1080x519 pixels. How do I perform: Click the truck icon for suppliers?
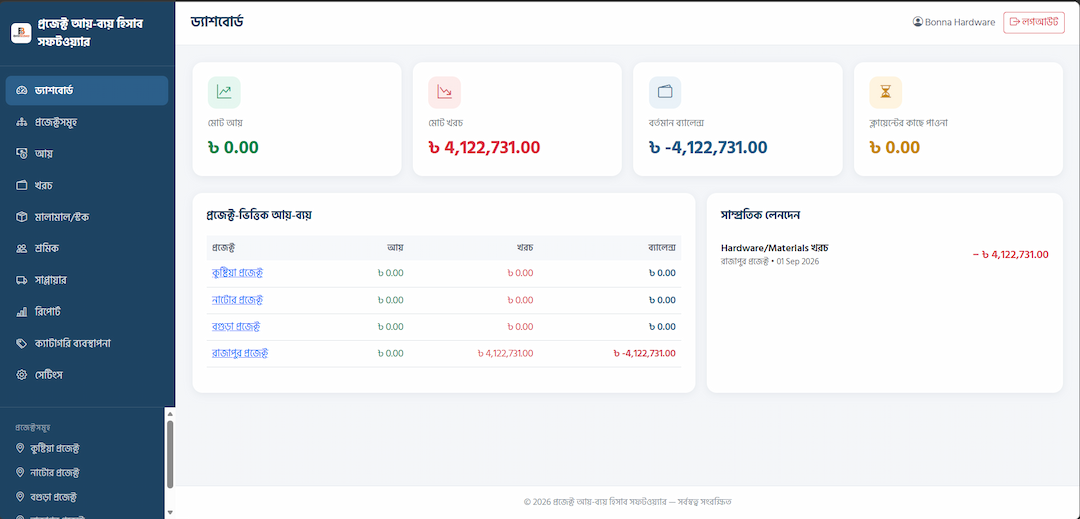(x=21, y=280)
